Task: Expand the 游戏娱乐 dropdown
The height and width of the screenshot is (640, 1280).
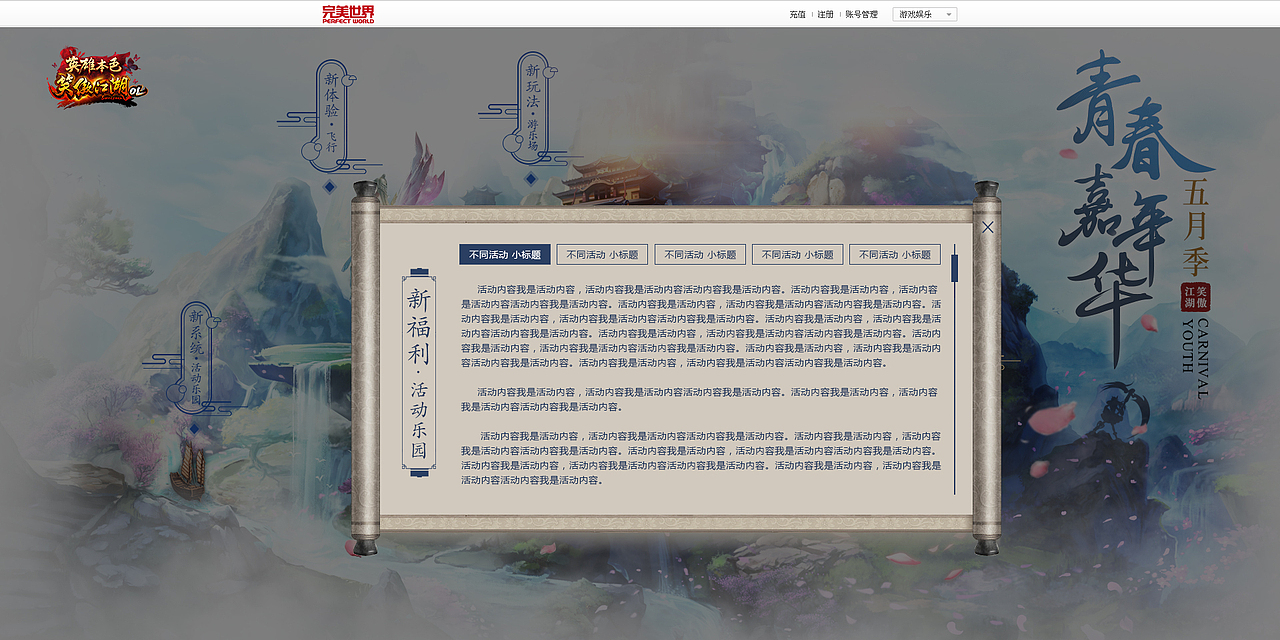Action: click(x=925, y=14)
